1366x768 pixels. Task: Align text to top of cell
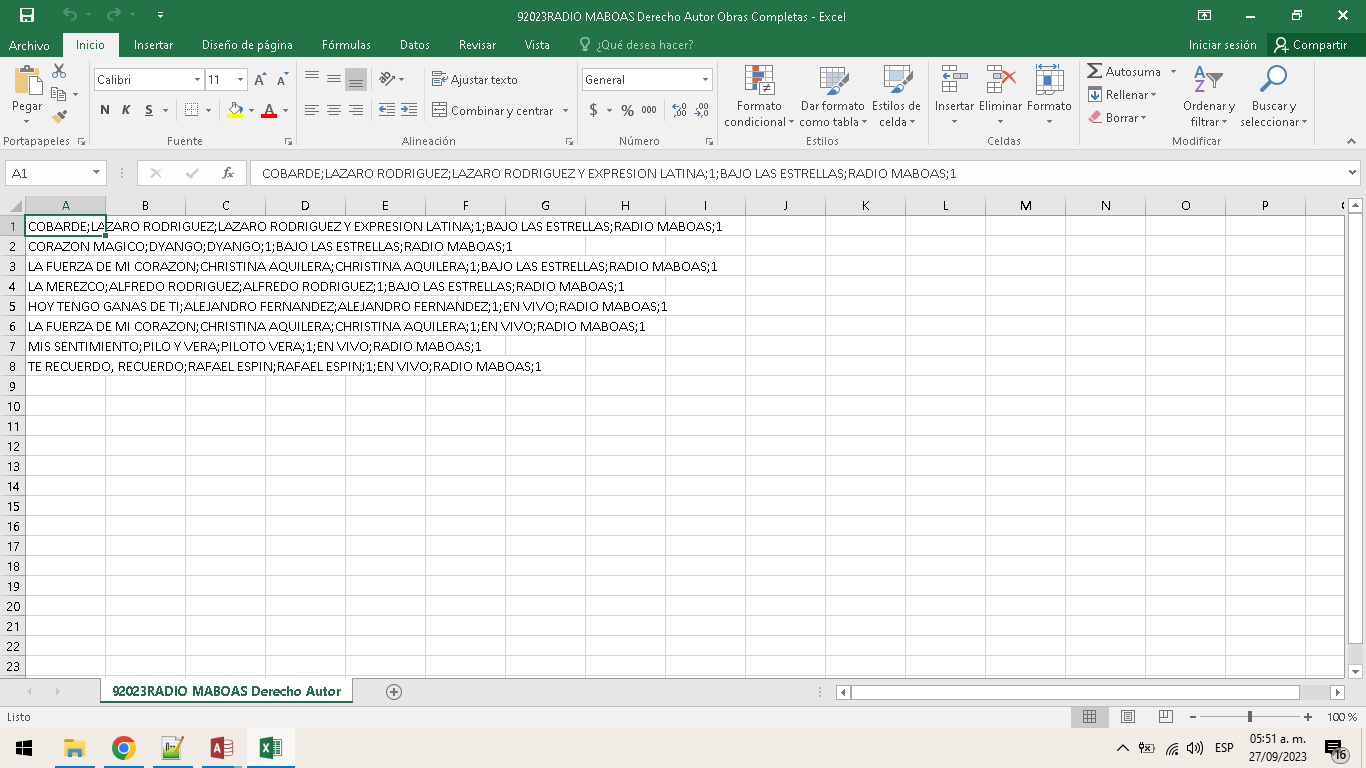[312, 79]
